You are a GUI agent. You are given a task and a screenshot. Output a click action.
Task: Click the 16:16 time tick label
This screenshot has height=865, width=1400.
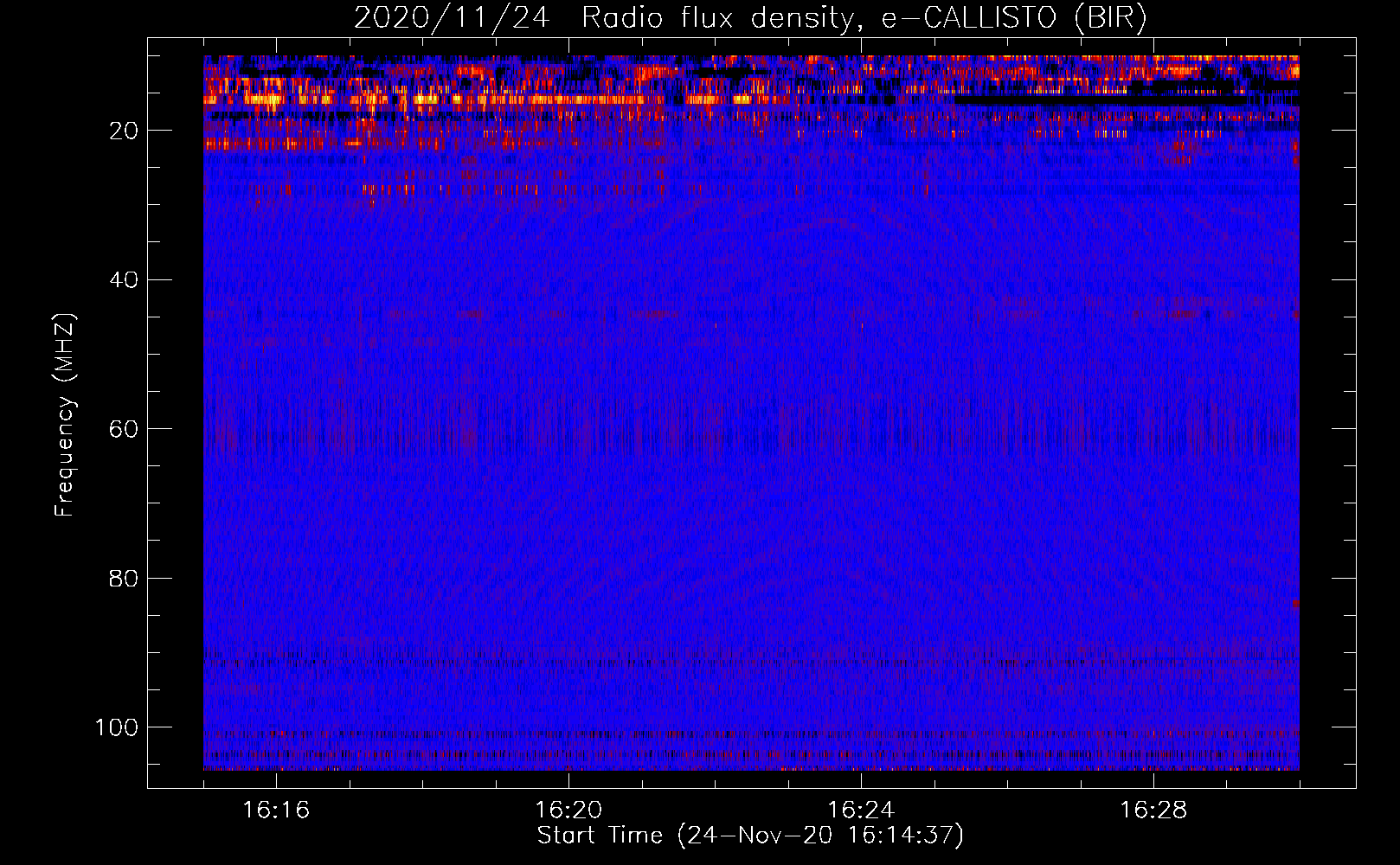[276, 811]
